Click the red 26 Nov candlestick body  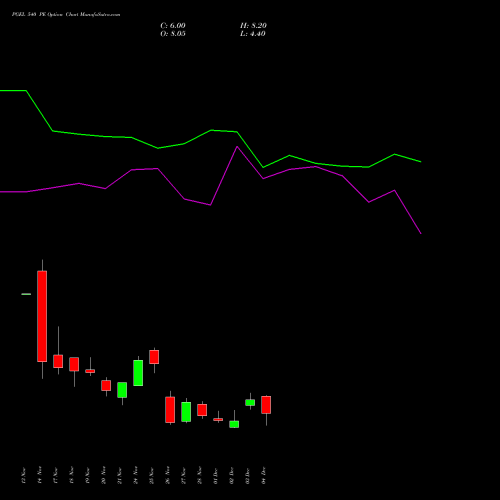tap(170, 410)
